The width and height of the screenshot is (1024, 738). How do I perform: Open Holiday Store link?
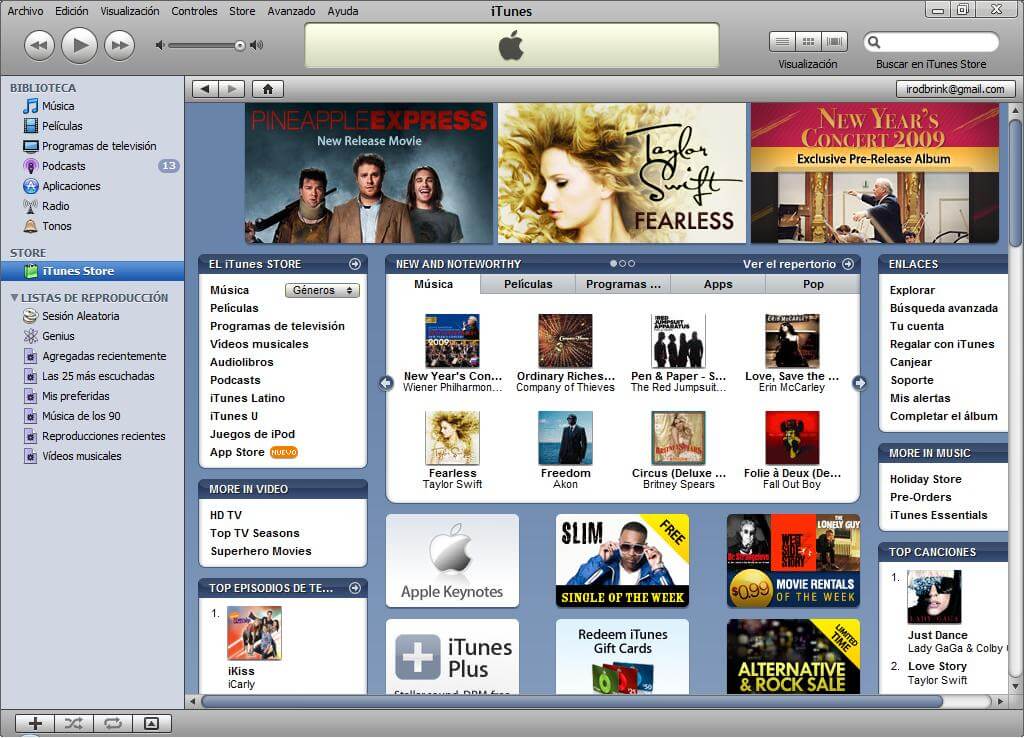925,479
